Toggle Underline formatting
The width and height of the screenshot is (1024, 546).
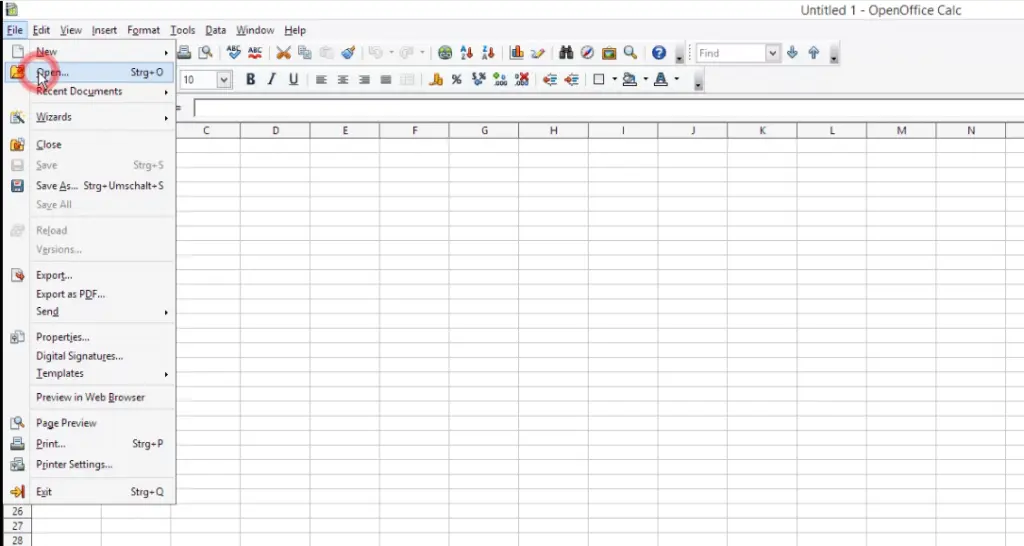coord(293,80)
